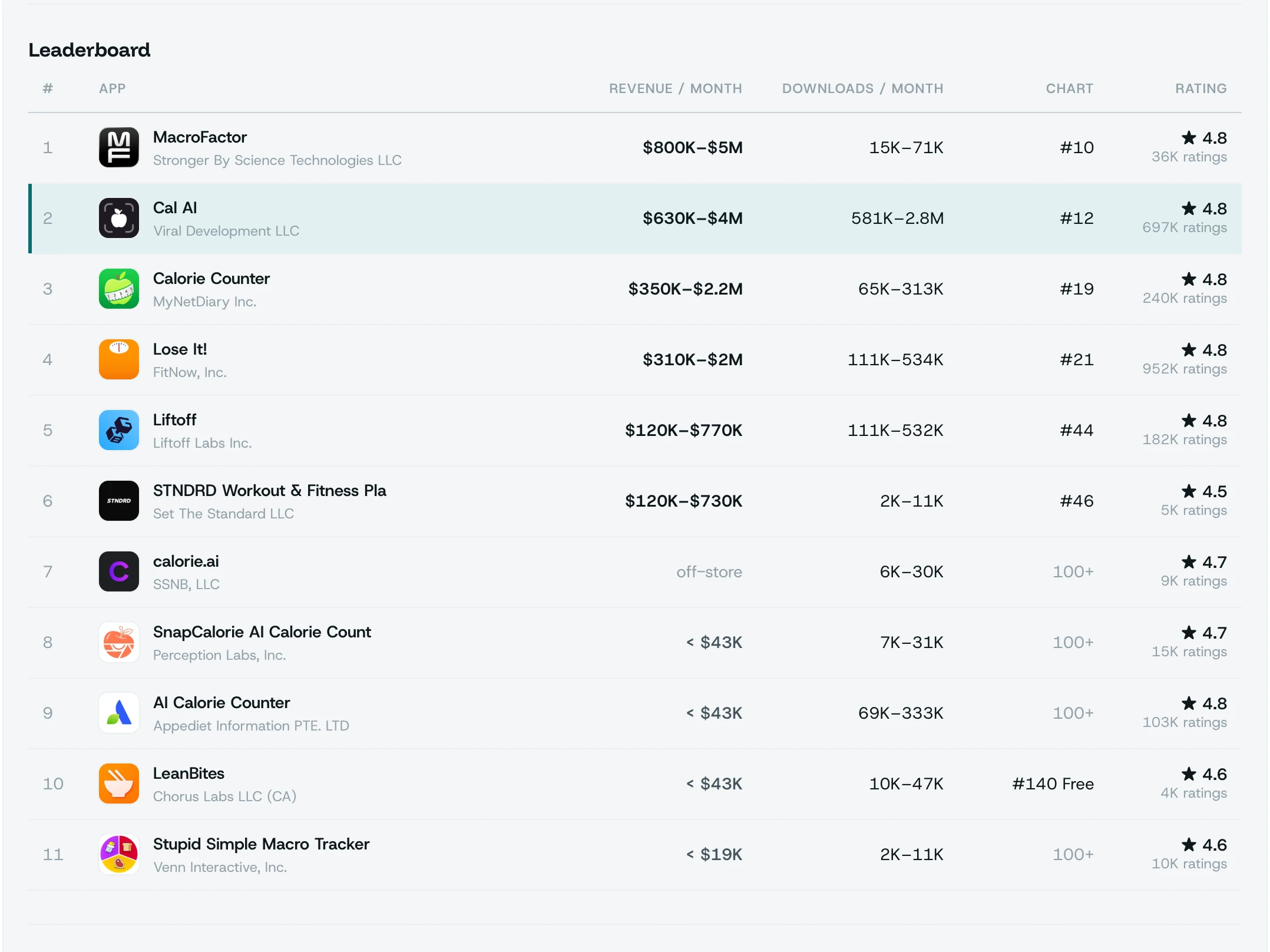This screenshot has width=1270, height=952.
Task: Click the orange Lose It! icon
Action: tap(119, 359)
